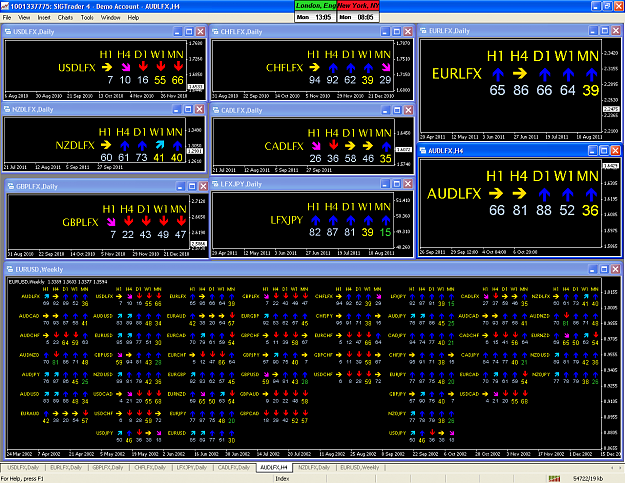Click the London clock showing Mon 13:05
625x483 pixels.
[x=315, y=17]
